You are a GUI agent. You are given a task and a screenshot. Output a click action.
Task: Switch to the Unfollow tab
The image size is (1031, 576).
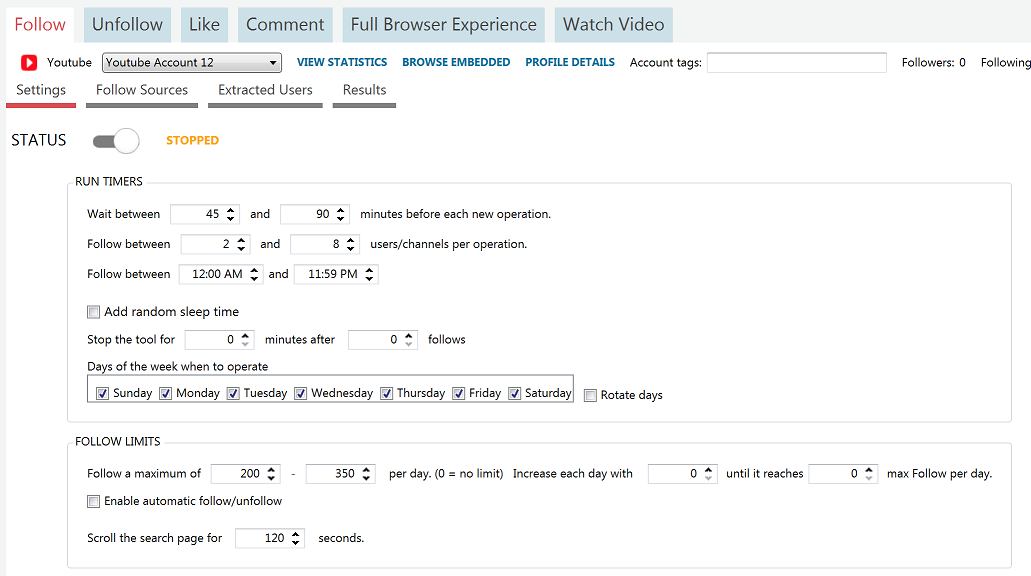pyautogui.click(x=127, y=24)
